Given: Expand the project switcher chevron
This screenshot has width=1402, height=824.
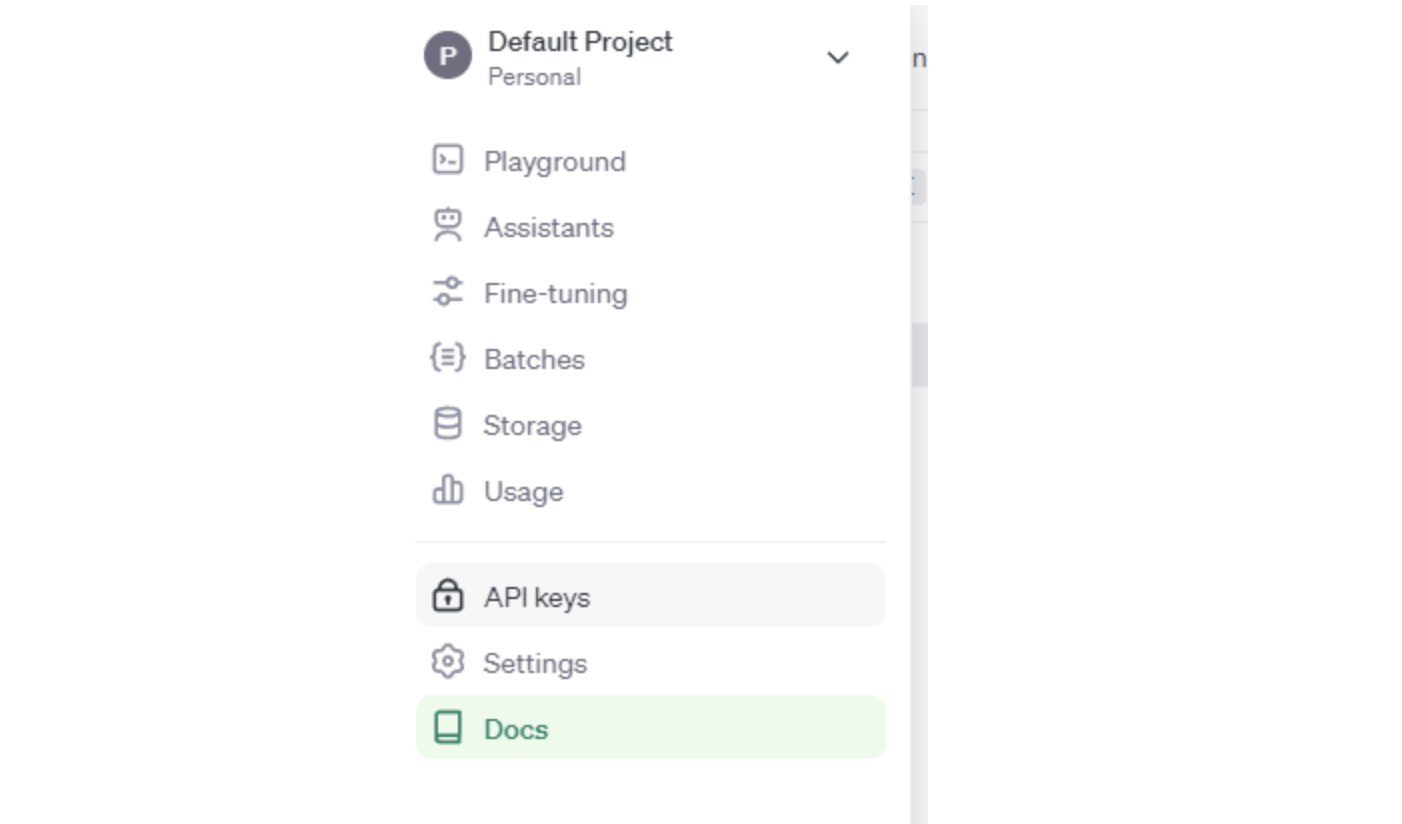Looking at the screenshot, I should coord(838,58).
